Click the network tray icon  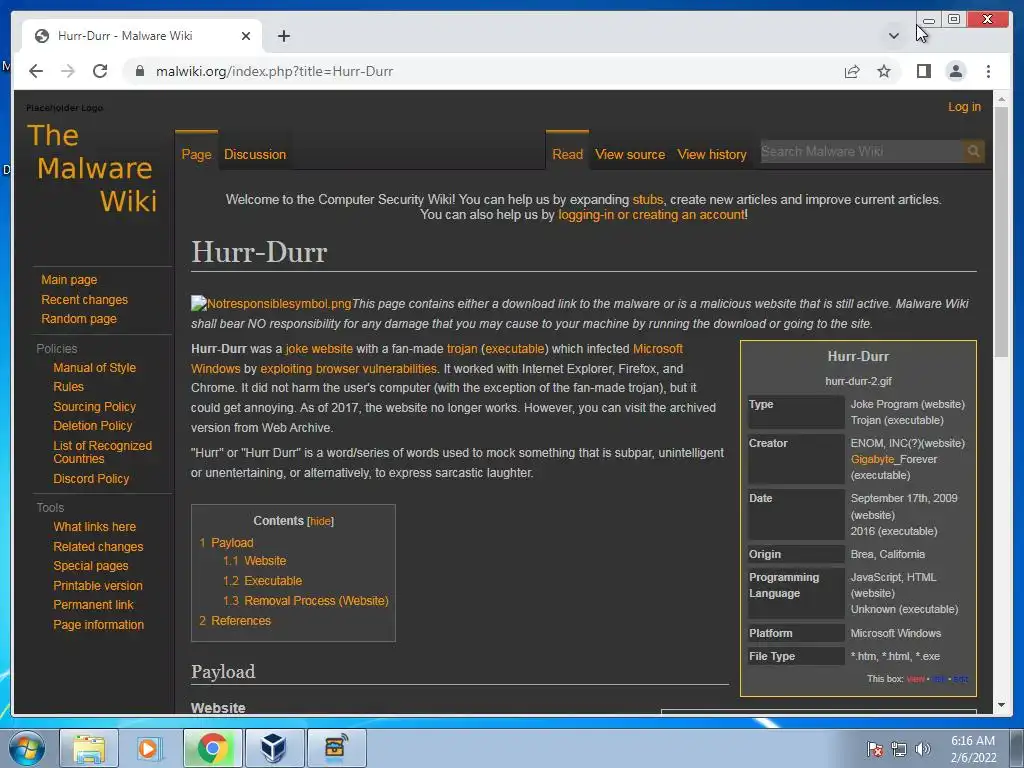(x=899, y=749)
